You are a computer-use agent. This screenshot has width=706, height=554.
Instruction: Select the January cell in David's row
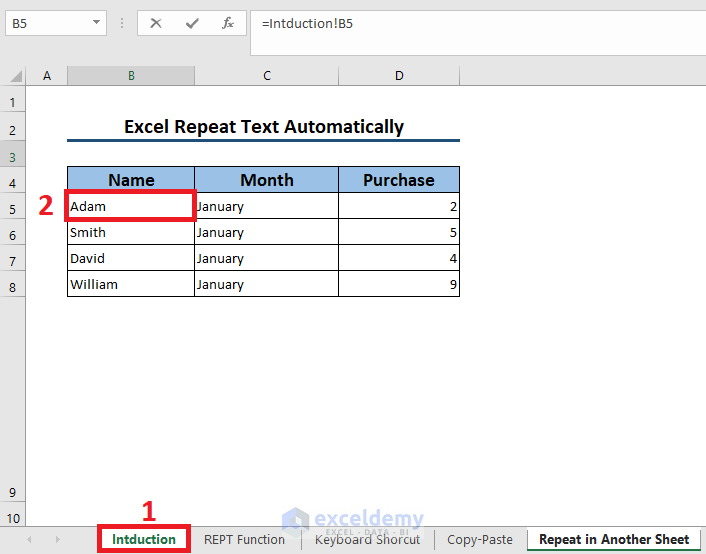click(x=267, y=258)
